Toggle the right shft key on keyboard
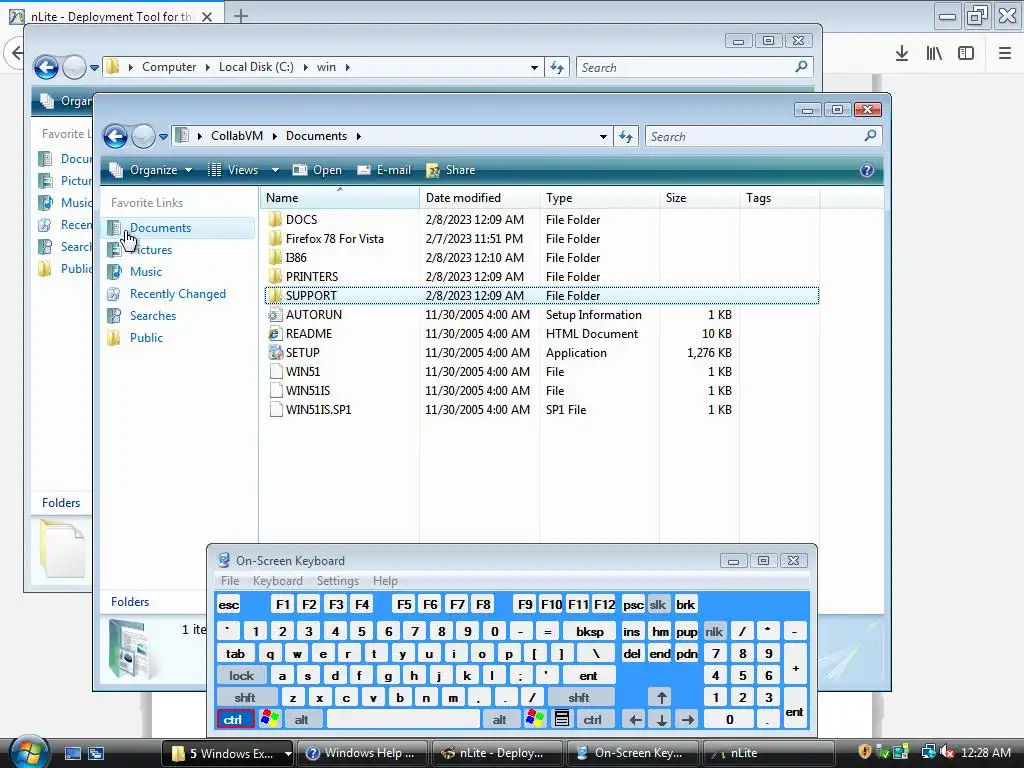 [579, 697]
